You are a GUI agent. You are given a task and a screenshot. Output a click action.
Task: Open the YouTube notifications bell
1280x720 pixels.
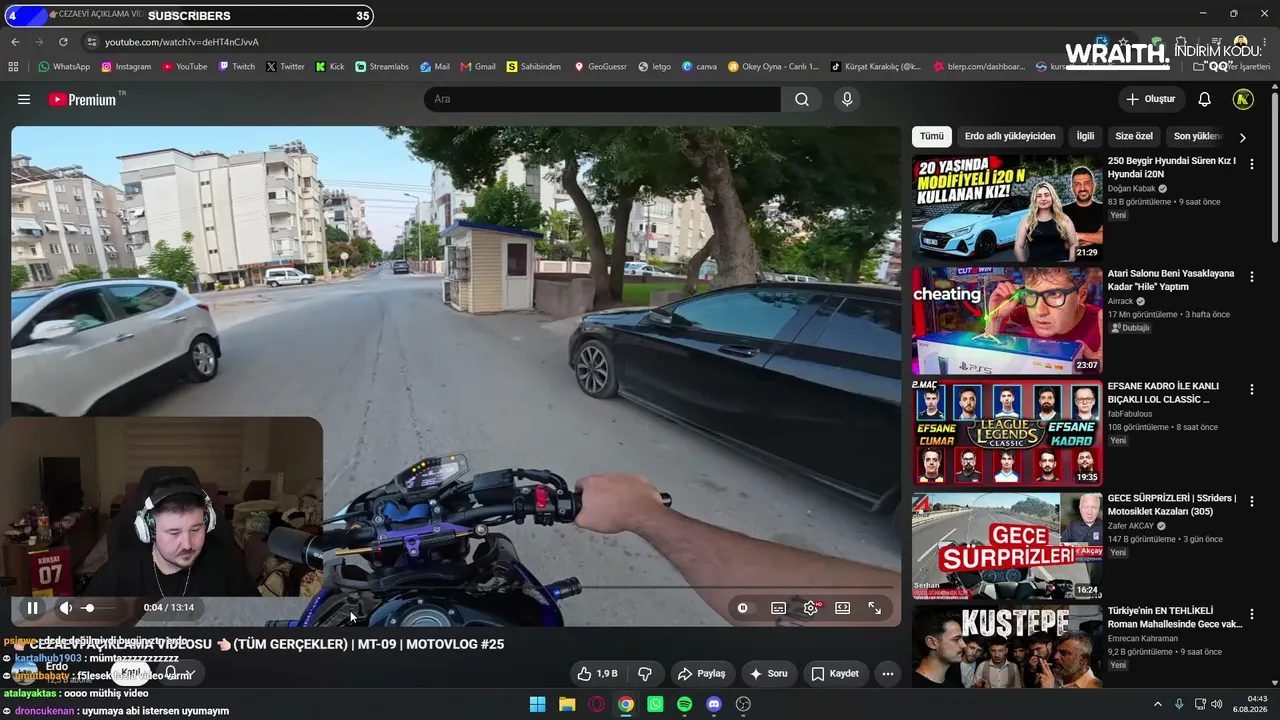(x=1205, y=99)
